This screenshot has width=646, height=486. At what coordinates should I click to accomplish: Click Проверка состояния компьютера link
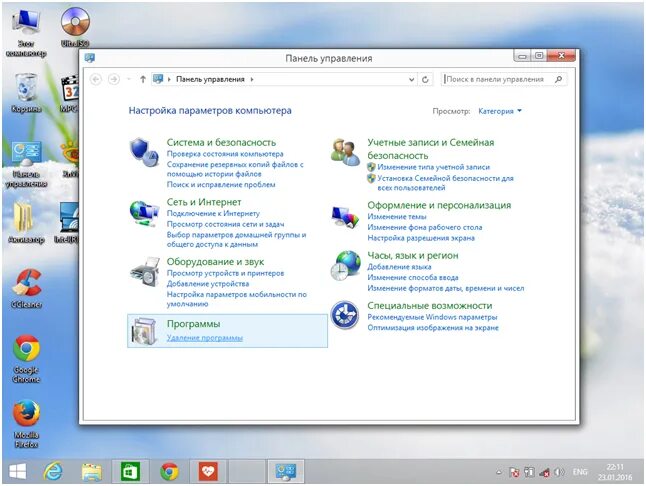225,154
